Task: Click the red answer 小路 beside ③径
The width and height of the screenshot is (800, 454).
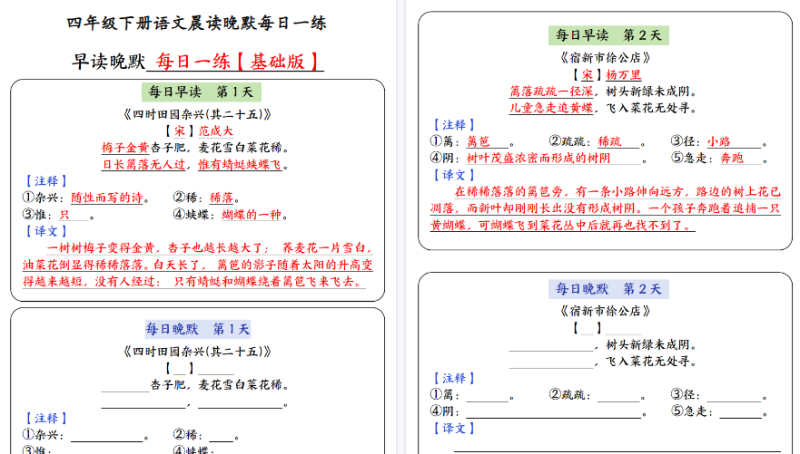Action: 719,141
